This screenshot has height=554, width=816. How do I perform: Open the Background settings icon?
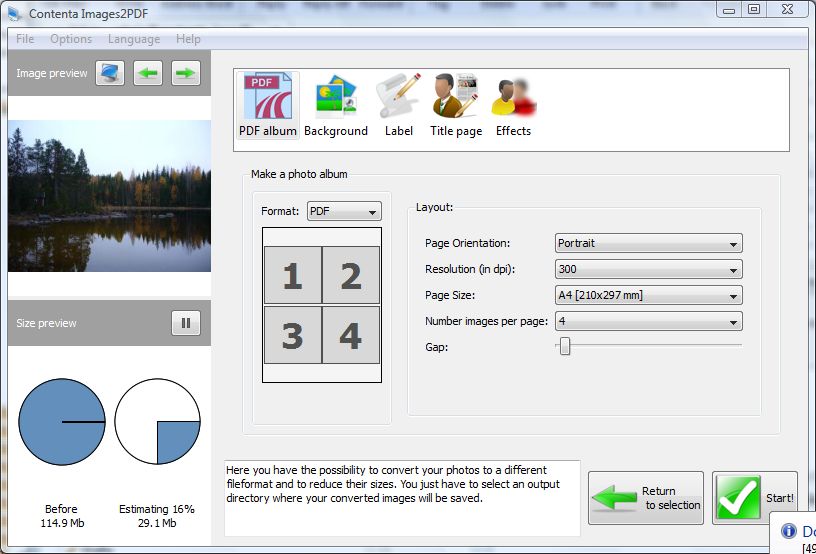point(336,106)
